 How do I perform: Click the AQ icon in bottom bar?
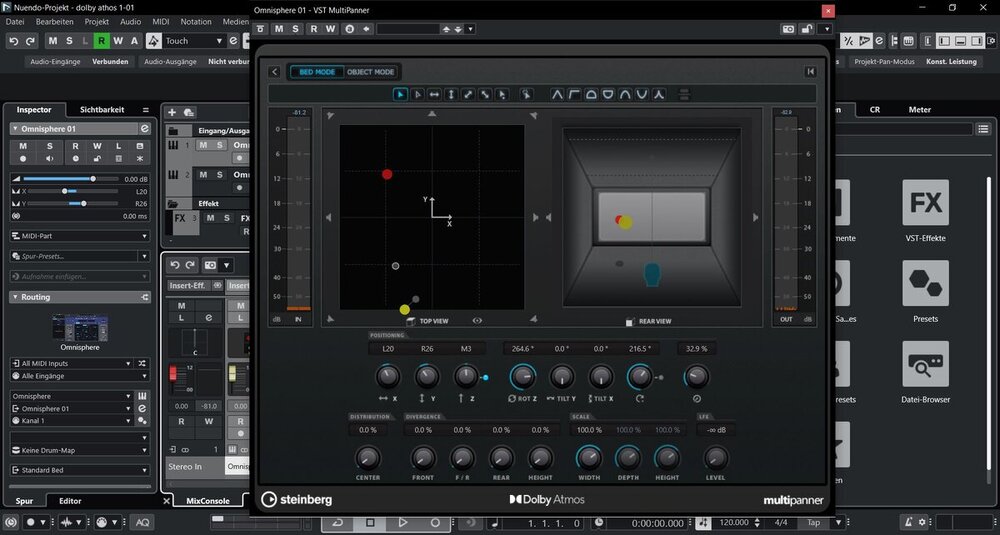(x=142, y=522)
